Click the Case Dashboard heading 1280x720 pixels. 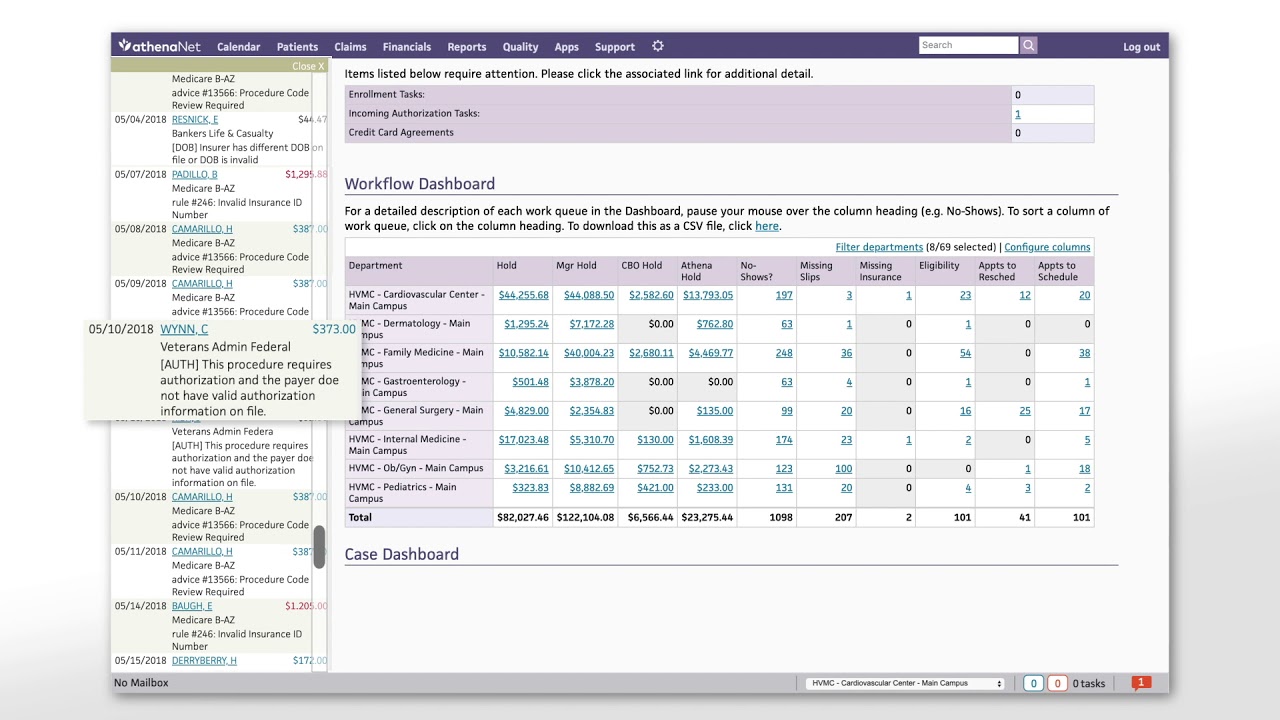402,554
